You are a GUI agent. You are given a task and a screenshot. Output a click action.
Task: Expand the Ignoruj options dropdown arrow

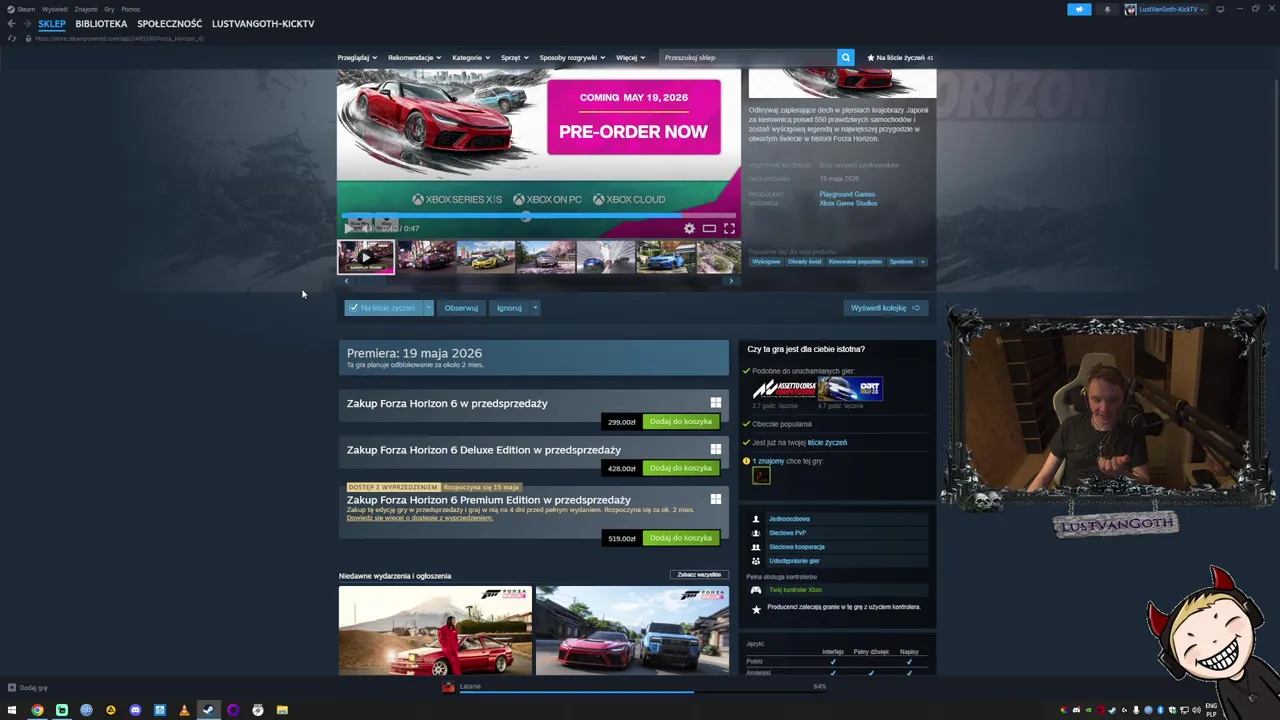tap(535, 308)
